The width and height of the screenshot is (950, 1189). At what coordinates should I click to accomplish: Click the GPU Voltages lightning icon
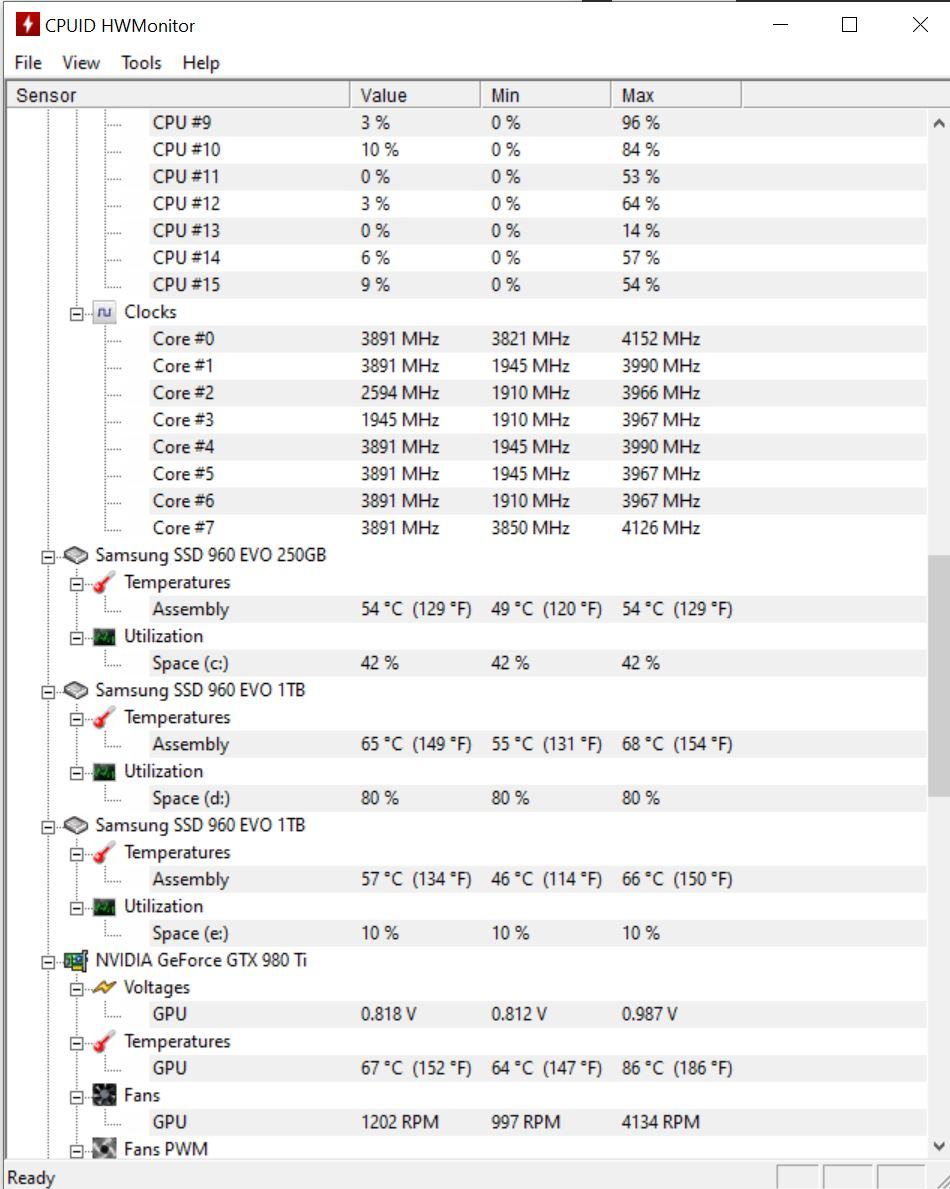pos(104,988)
